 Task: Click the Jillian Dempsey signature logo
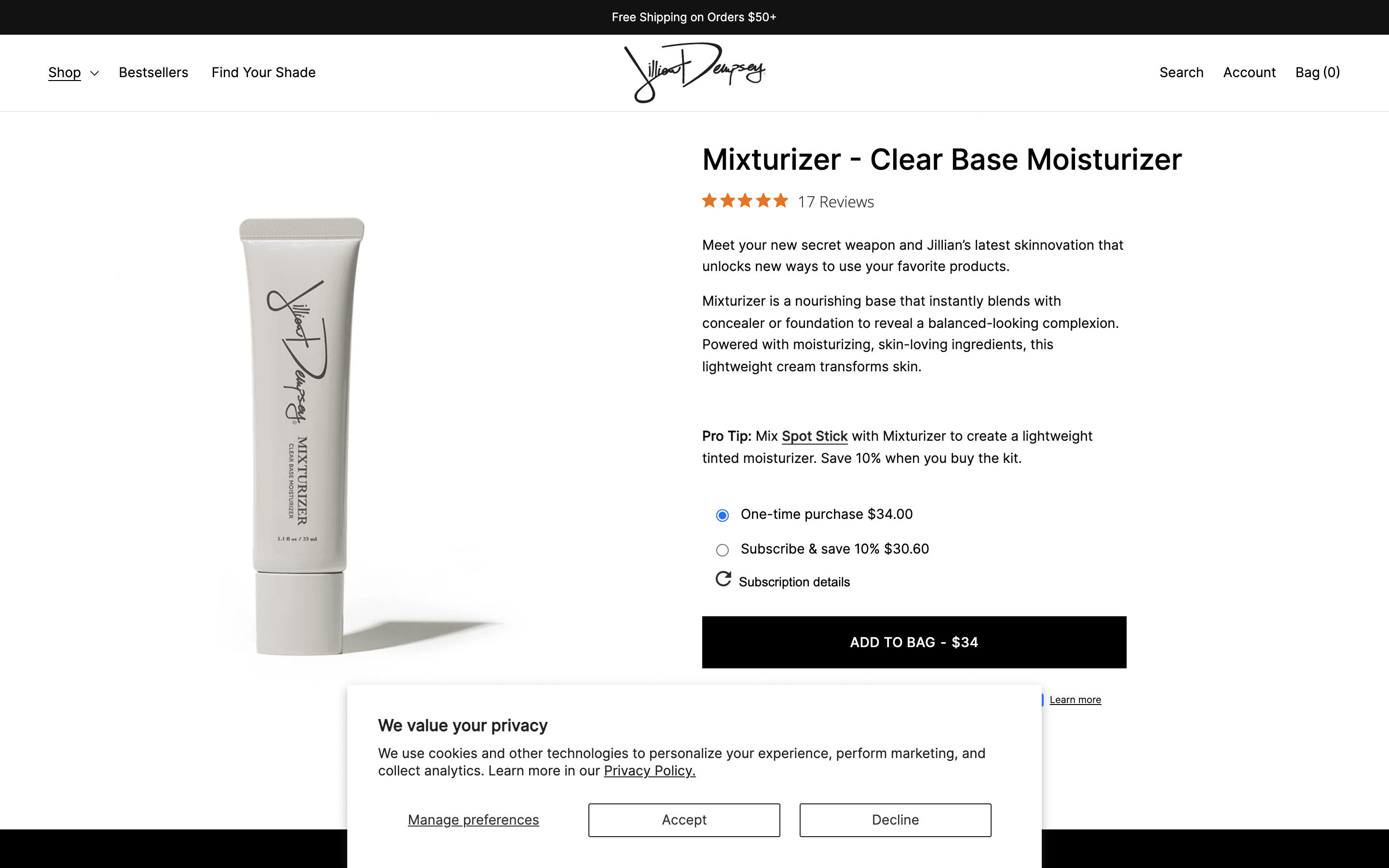point(694,73)
